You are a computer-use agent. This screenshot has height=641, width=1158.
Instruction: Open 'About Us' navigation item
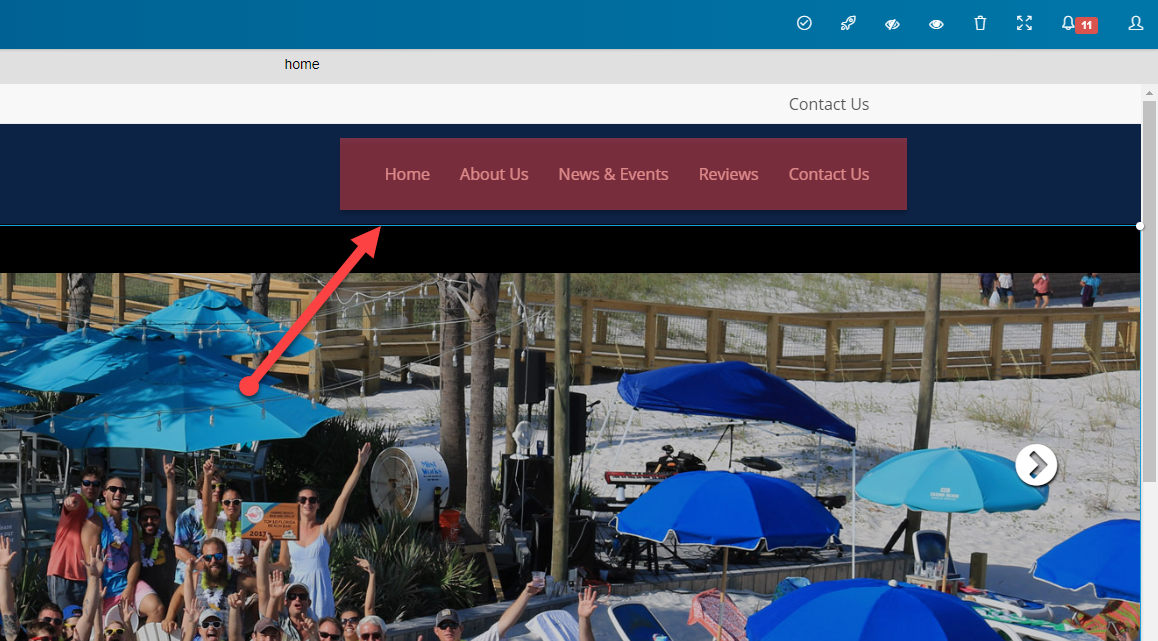(493, 174)
